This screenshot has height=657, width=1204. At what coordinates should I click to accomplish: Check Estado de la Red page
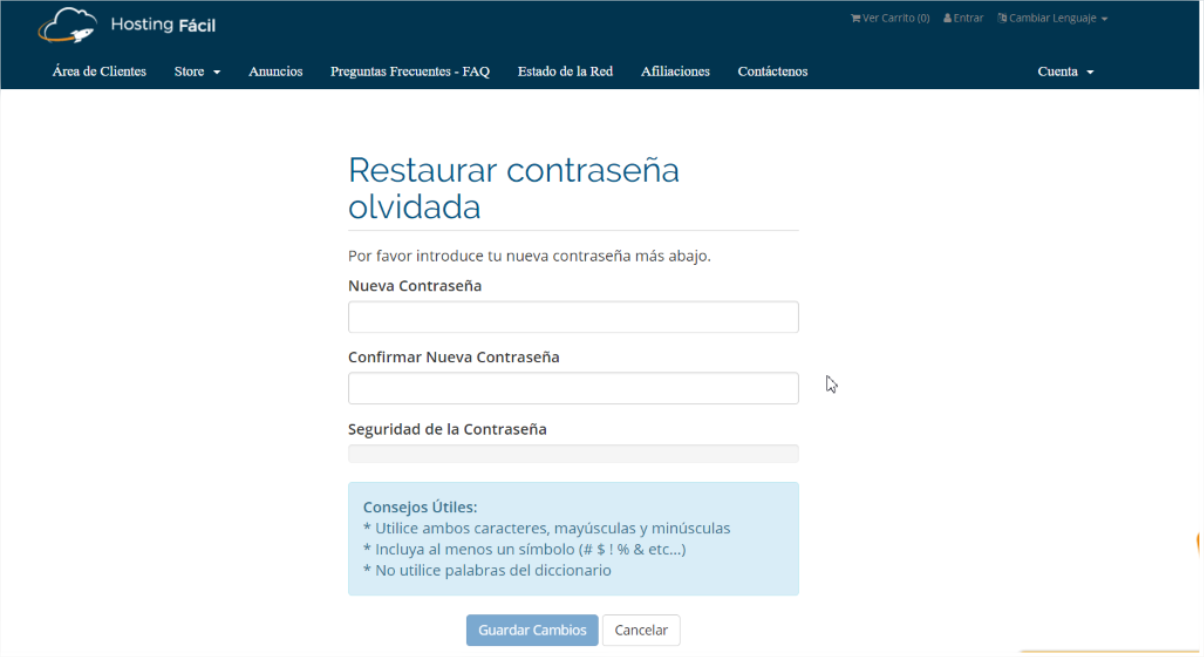tap(565, 71)
